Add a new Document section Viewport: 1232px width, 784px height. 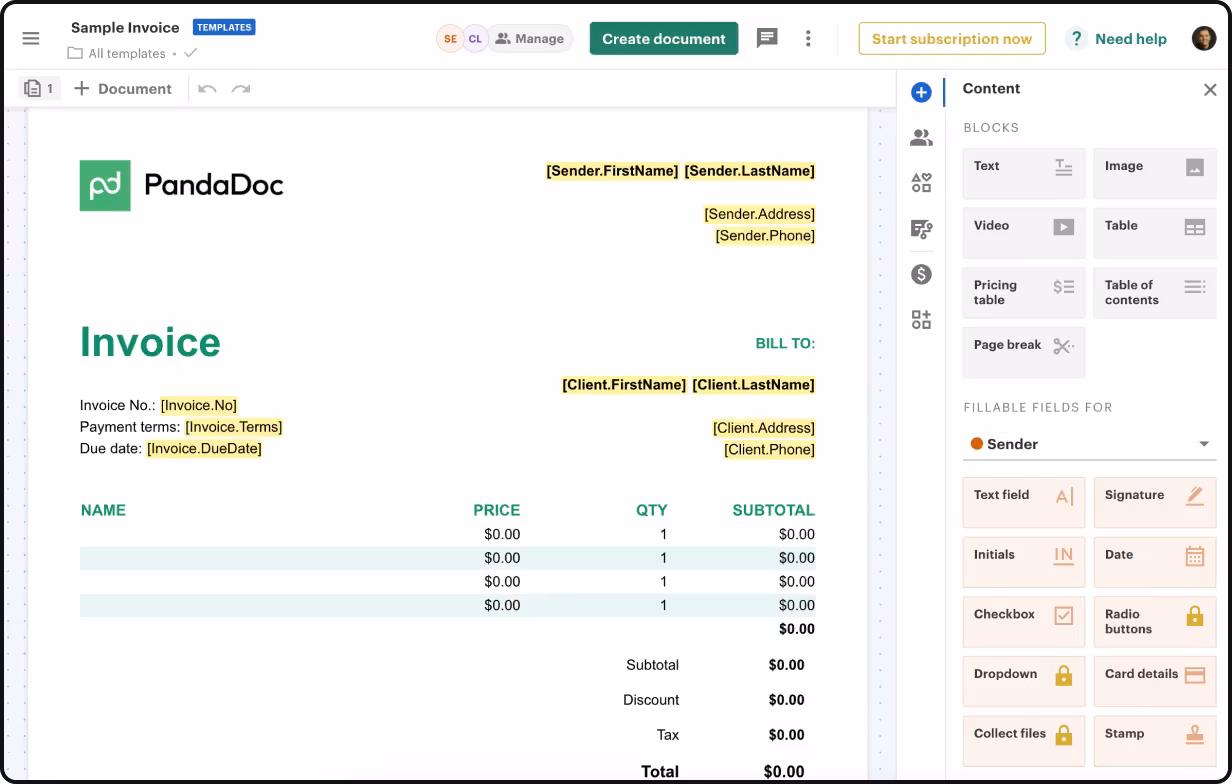tap(123, 89)
